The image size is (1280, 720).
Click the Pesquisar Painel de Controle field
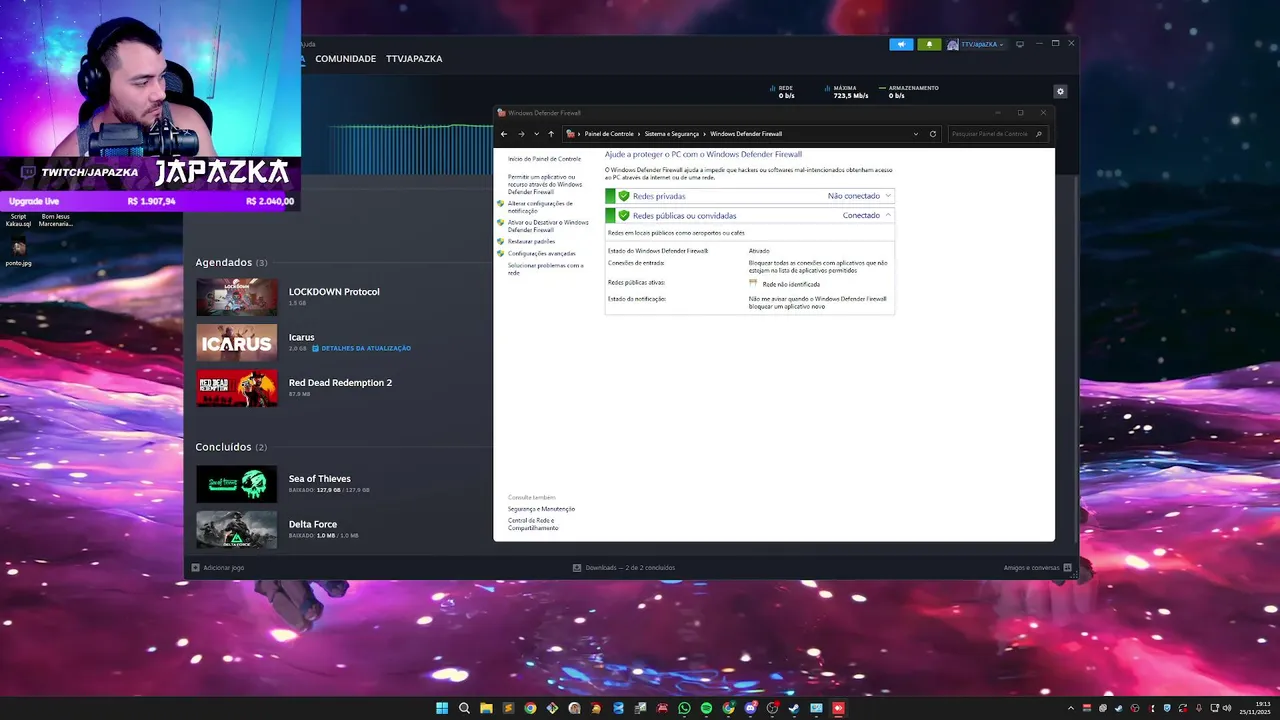point(998,134)
